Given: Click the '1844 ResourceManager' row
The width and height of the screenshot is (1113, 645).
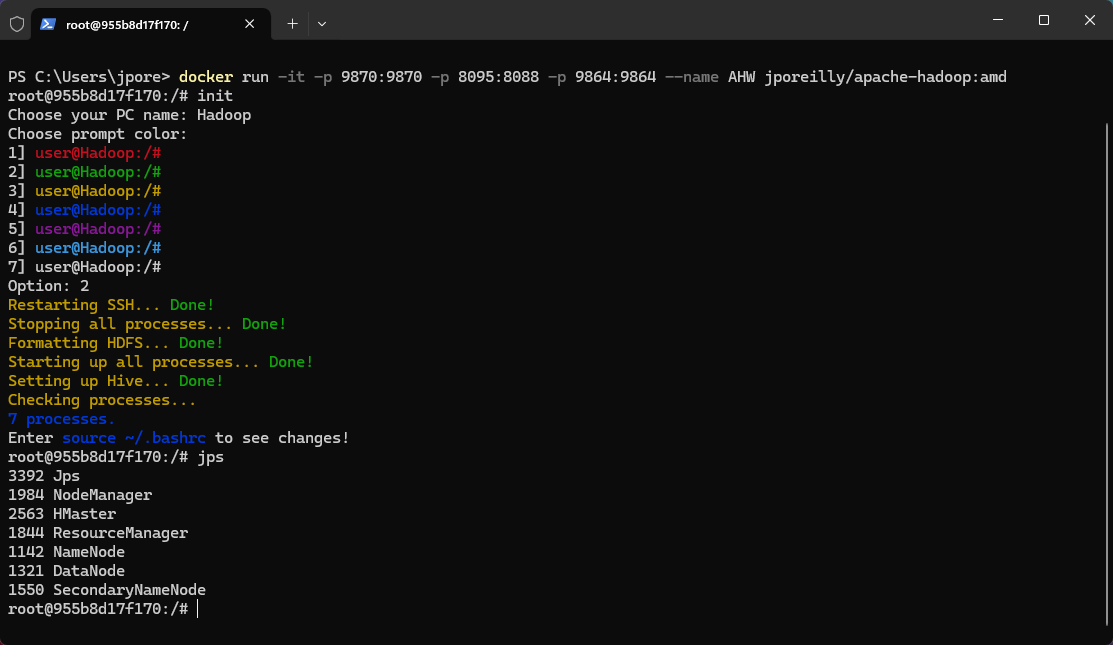Looking at the screenshot, I should click(x=98, y=533).
